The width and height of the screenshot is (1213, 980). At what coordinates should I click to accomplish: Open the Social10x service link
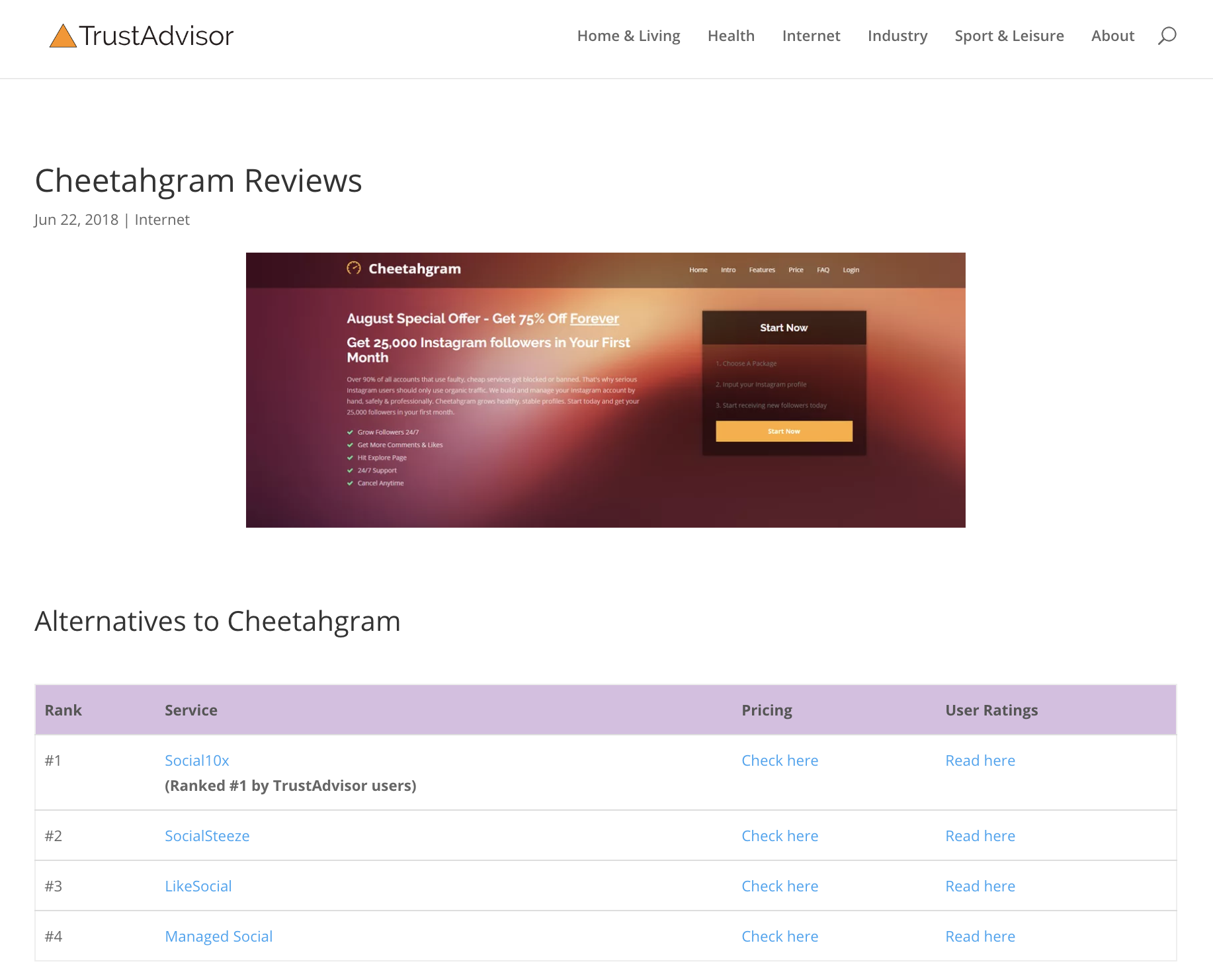pyautogui.click(x=197, y=760)
